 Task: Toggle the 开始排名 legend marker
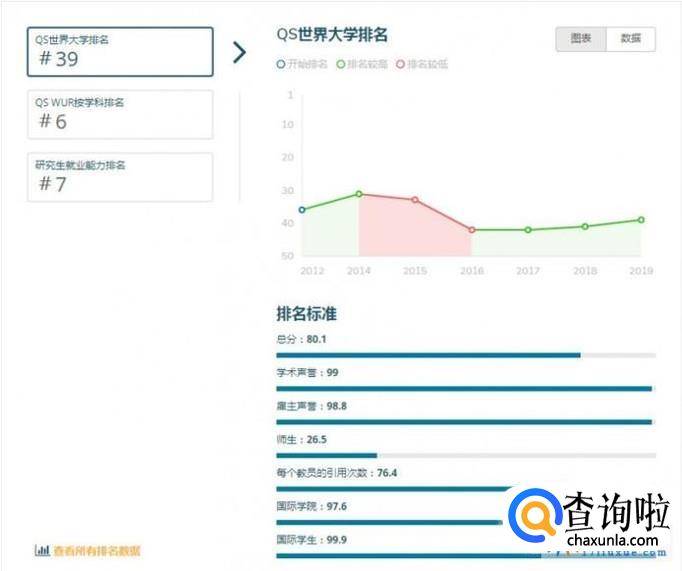[x=281, y=64]
